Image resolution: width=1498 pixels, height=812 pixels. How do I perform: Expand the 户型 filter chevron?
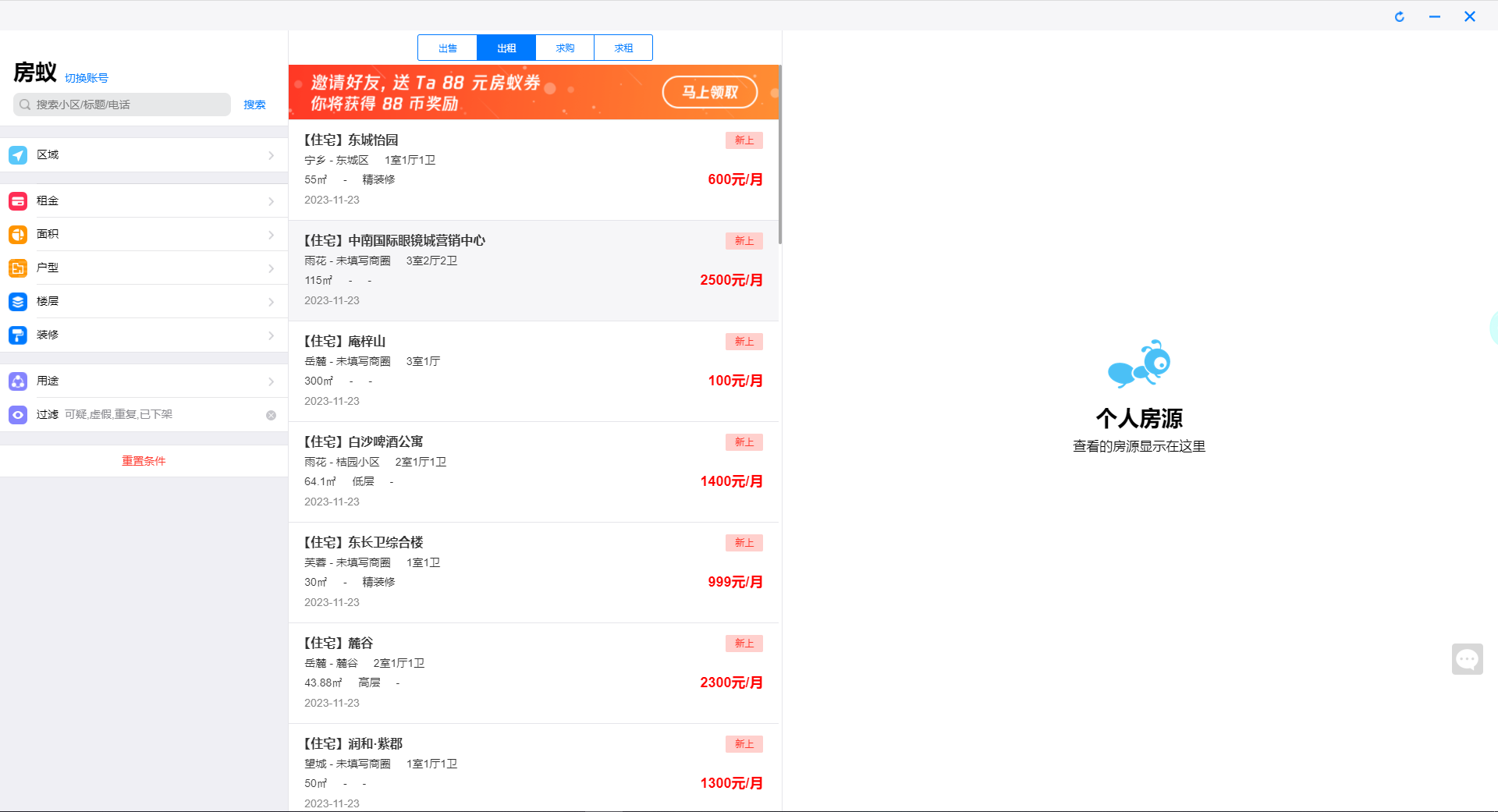[272, 268]
